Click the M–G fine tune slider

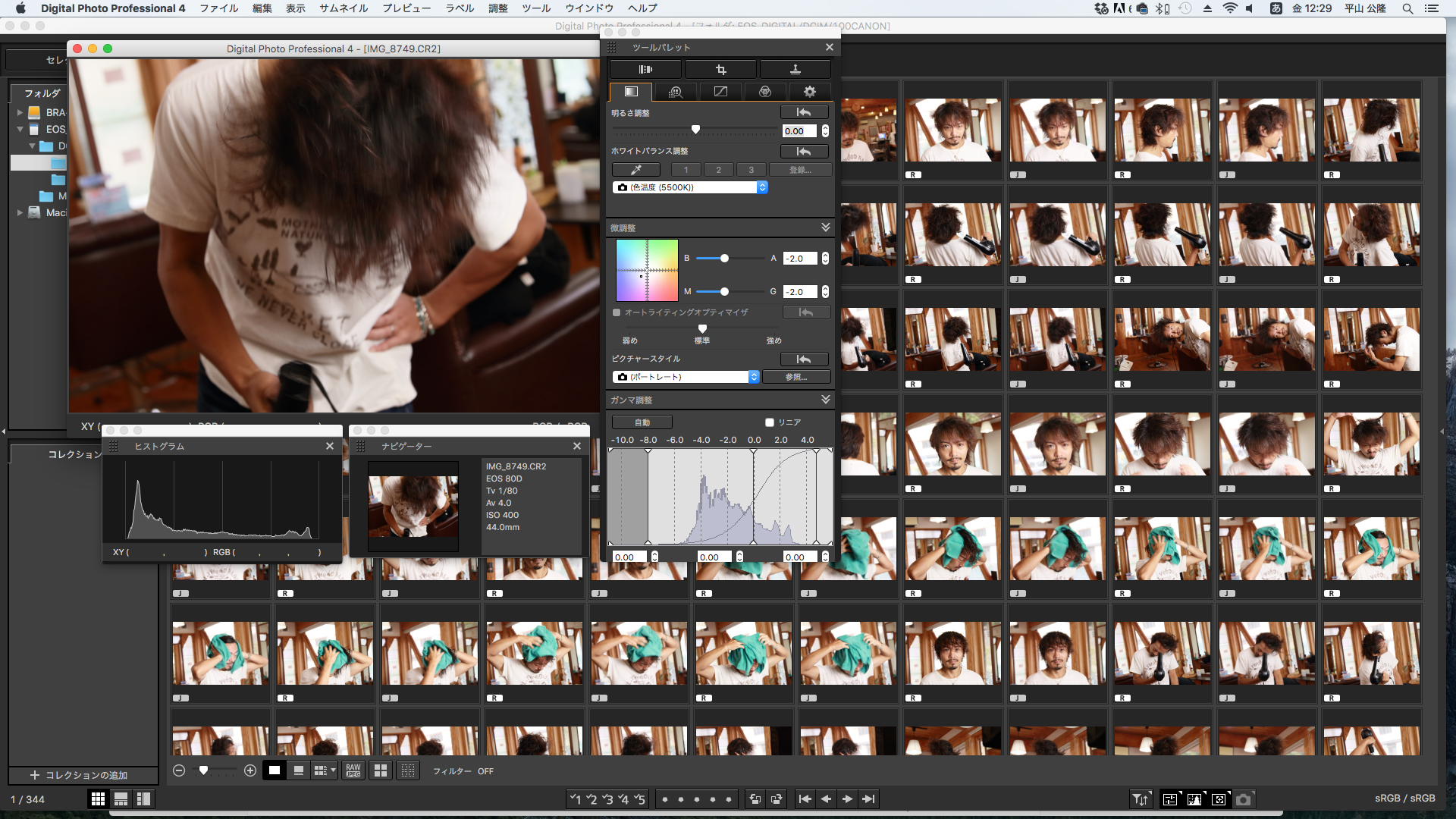click(731, 292)
